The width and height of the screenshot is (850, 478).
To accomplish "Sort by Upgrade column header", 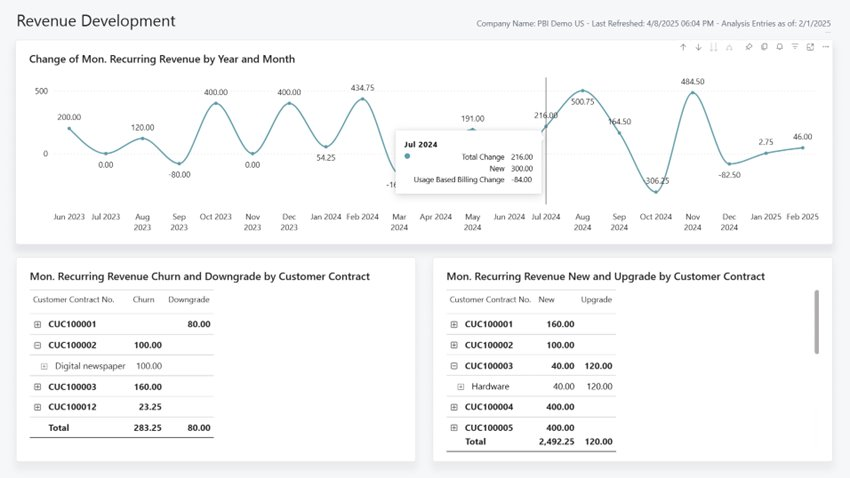I will pos(596,300).
